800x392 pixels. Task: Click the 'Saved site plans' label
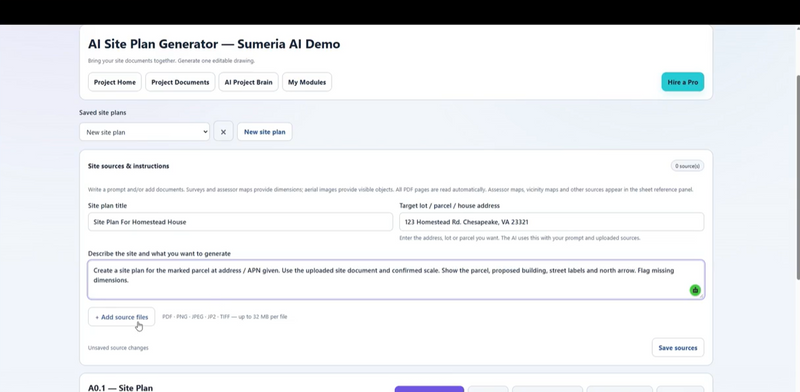coord(103,113)
